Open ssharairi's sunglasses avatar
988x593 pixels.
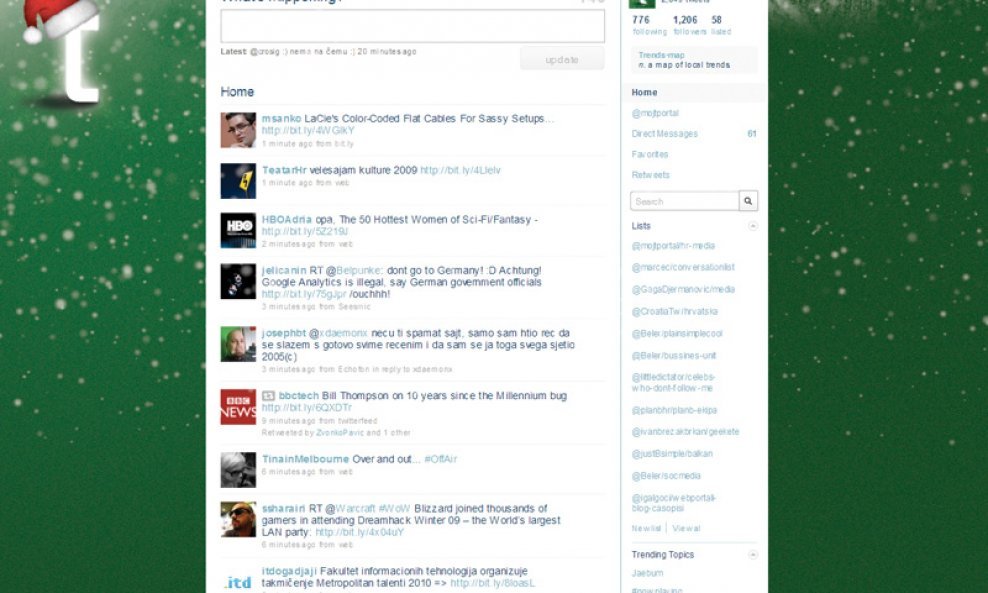pos(238,519)
